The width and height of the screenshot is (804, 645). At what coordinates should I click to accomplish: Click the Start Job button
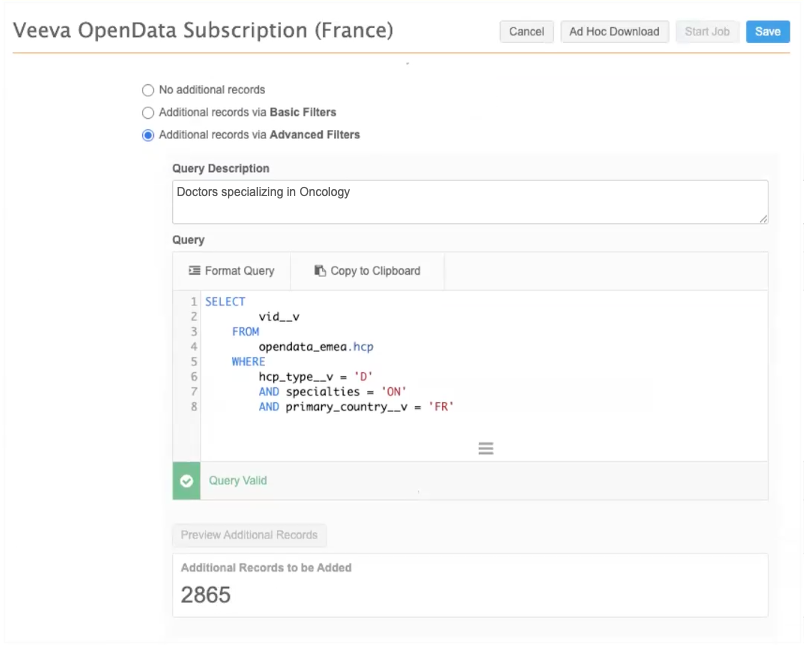pyautogui.click(x=707, y=32)
